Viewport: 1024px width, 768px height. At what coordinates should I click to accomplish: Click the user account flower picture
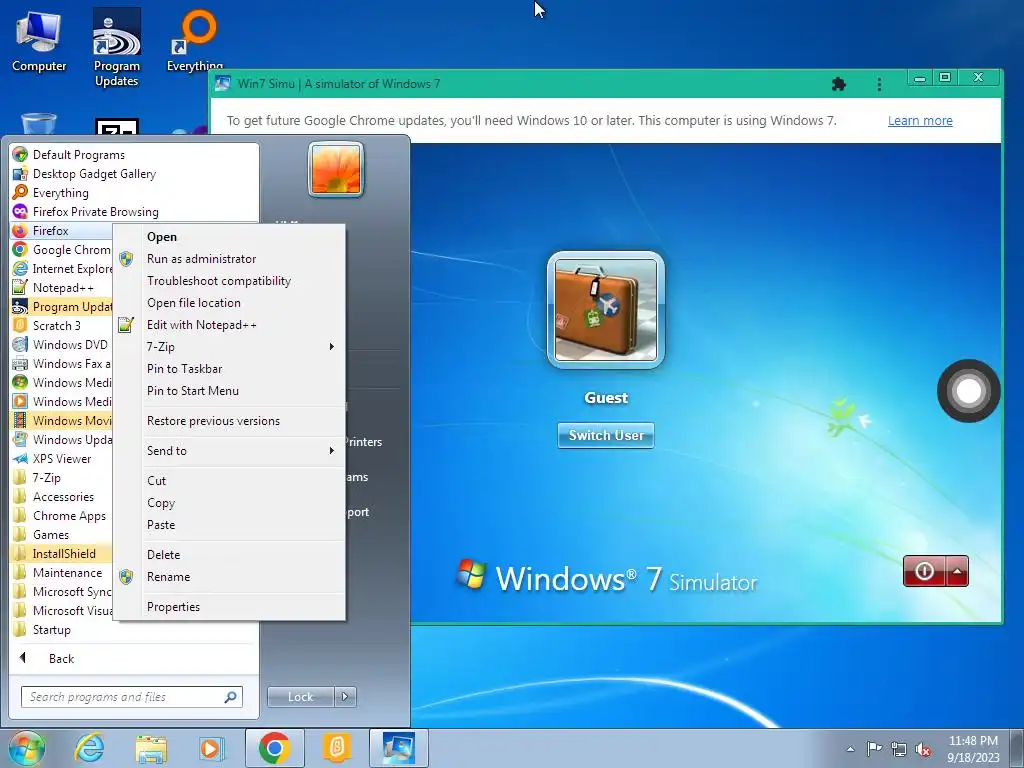coord(336,169)
